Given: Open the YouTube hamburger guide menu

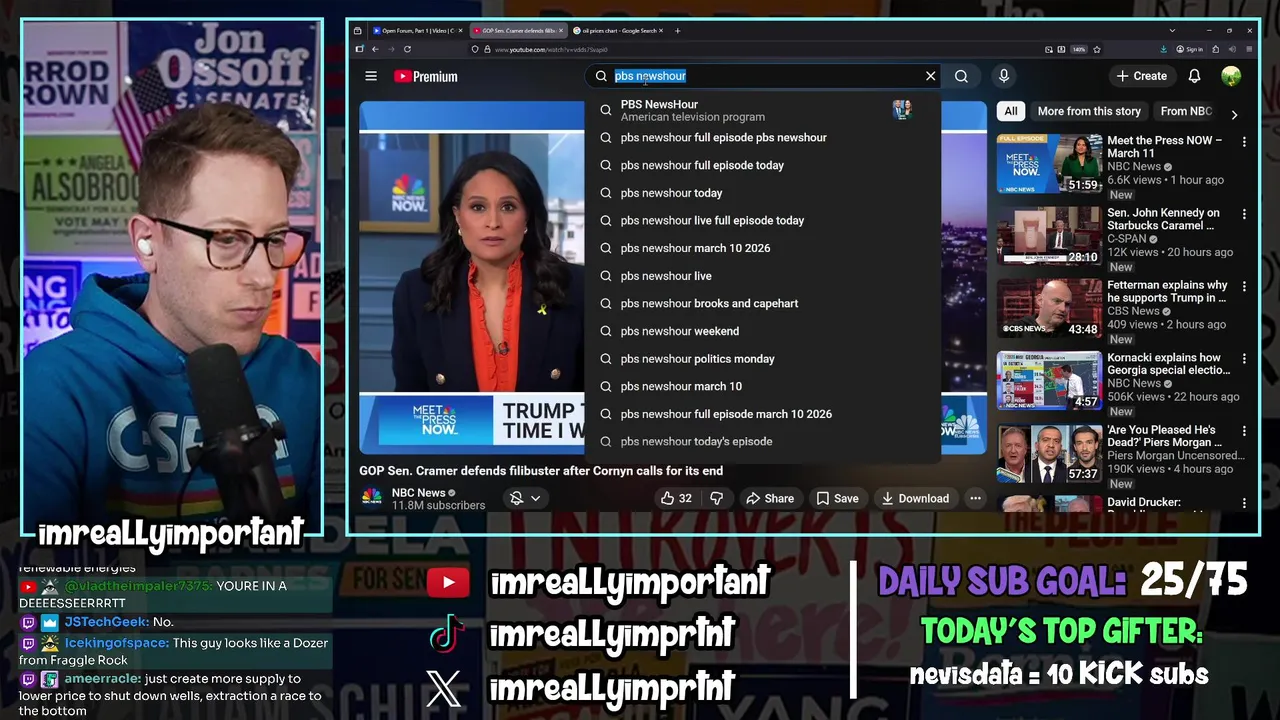Looking at the screenshot, I should pos(371,76).
